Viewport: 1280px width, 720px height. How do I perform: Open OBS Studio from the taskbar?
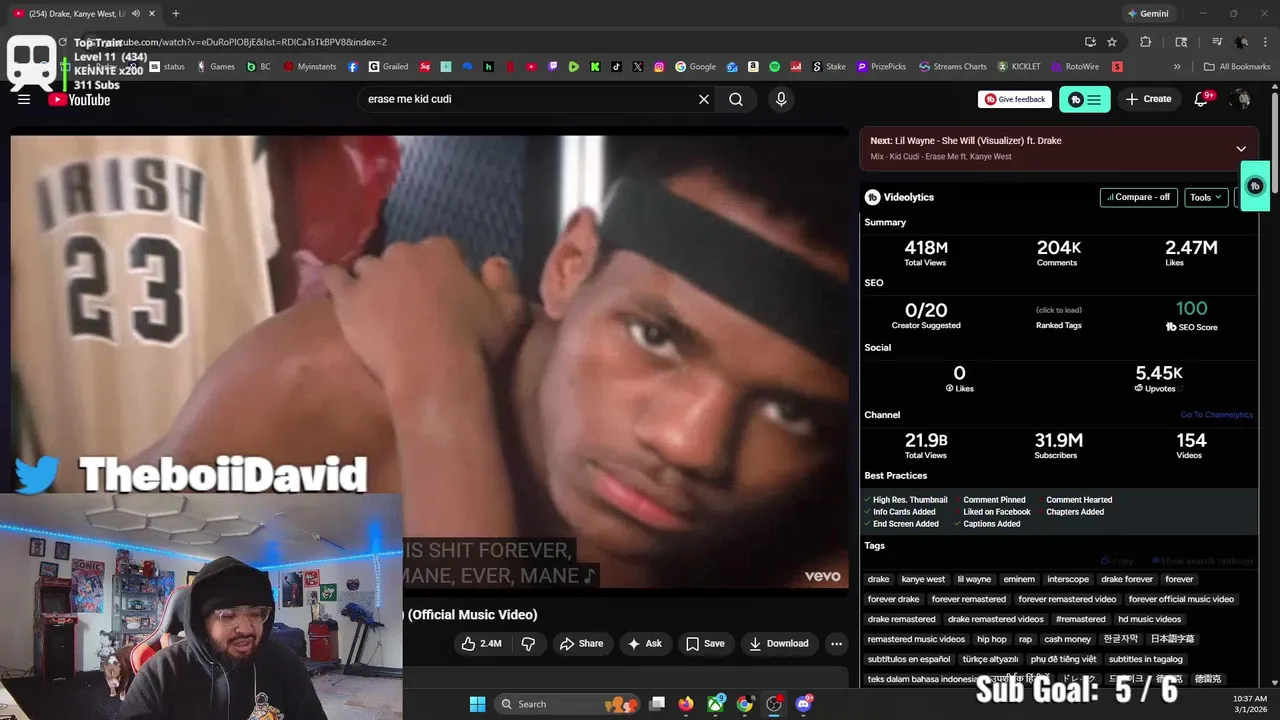pos(773,704)
